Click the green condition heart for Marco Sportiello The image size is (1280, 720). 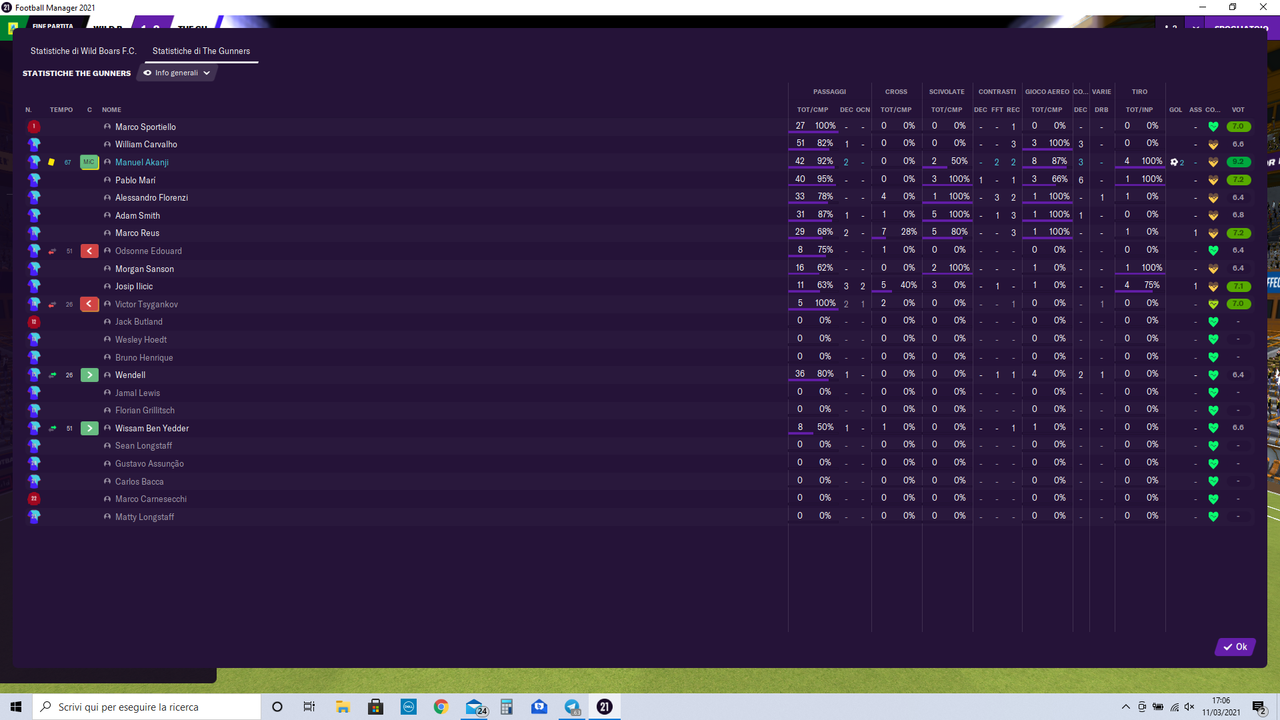pyautogui.click(x=1213, y=127)
